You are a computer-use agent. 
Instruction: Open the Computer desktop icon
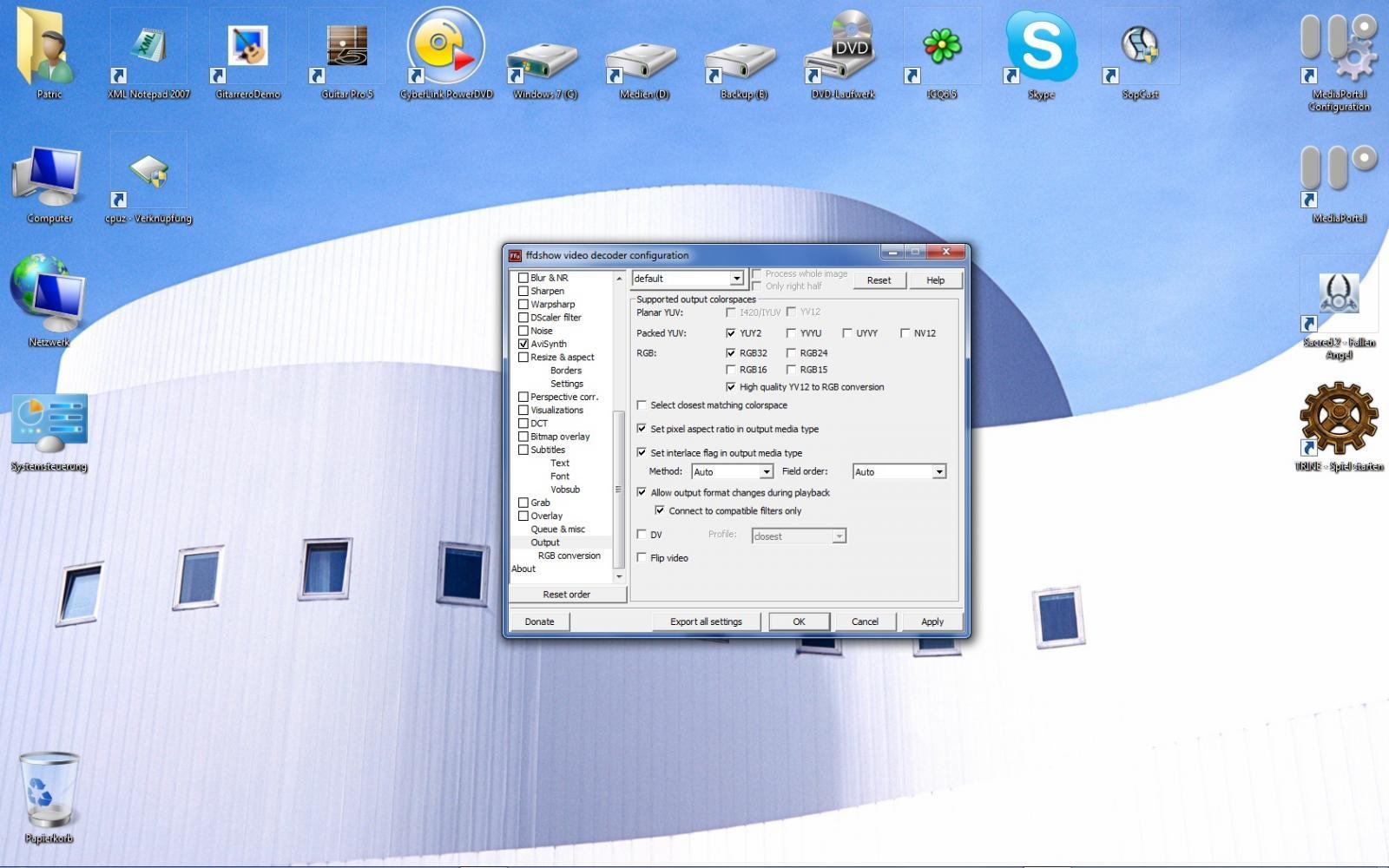[x=49, y=182]
